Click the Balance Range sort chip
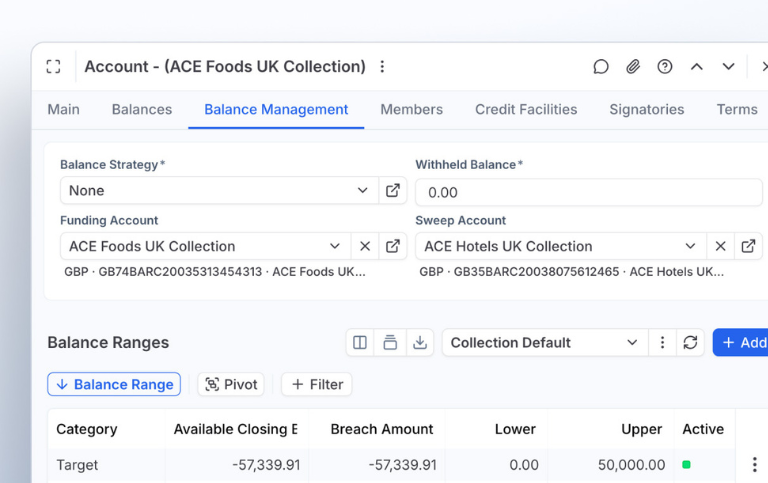 click(114, 385)
